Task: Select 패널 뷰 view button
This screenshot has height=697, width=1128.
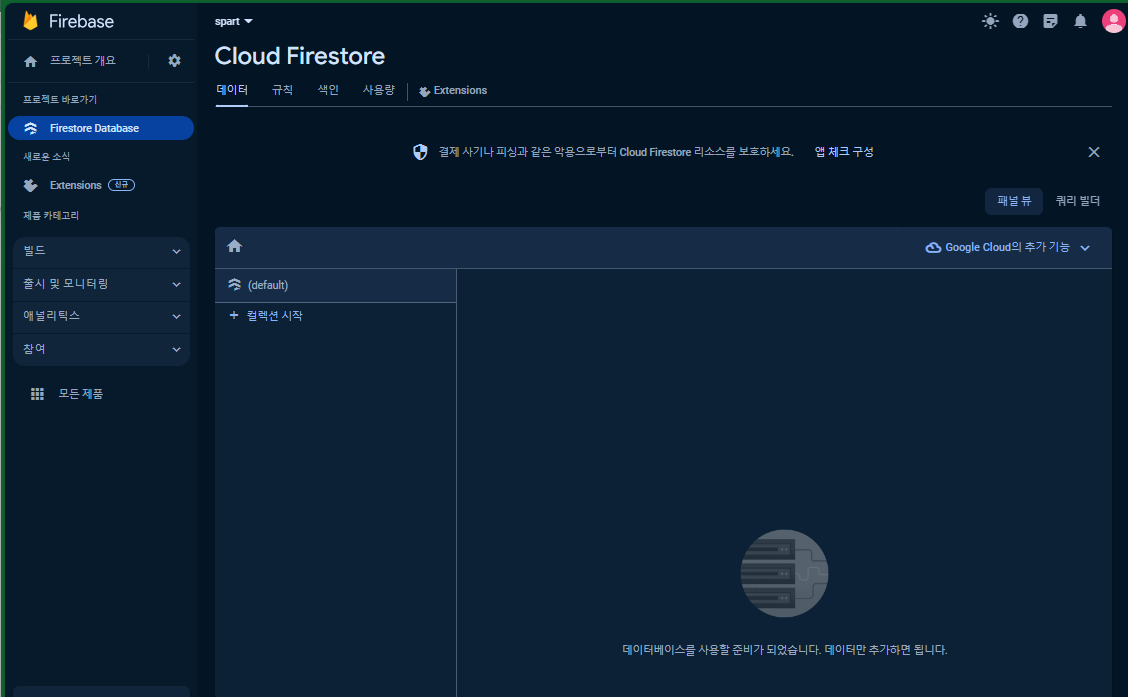Action: pos(1014,201)
